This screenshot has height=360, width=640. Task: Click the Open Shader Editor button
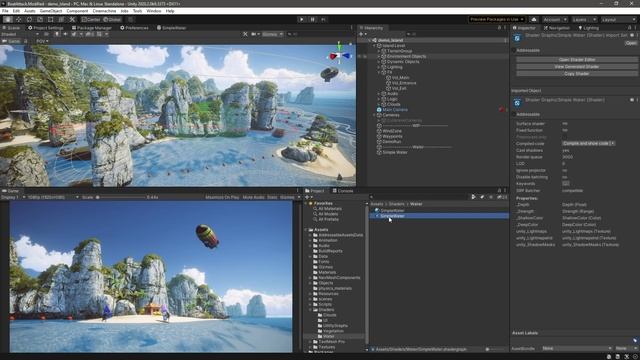point(577,60)
